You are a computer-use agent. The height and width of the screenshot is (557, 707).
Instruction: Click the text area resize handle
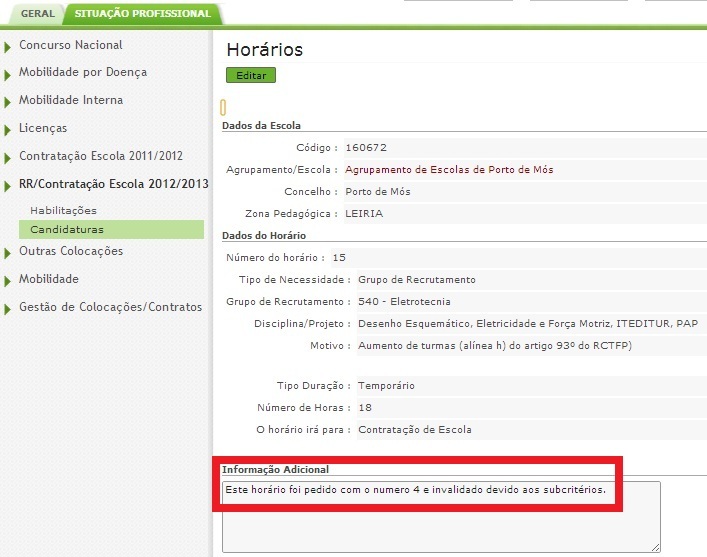pos(656,547)
